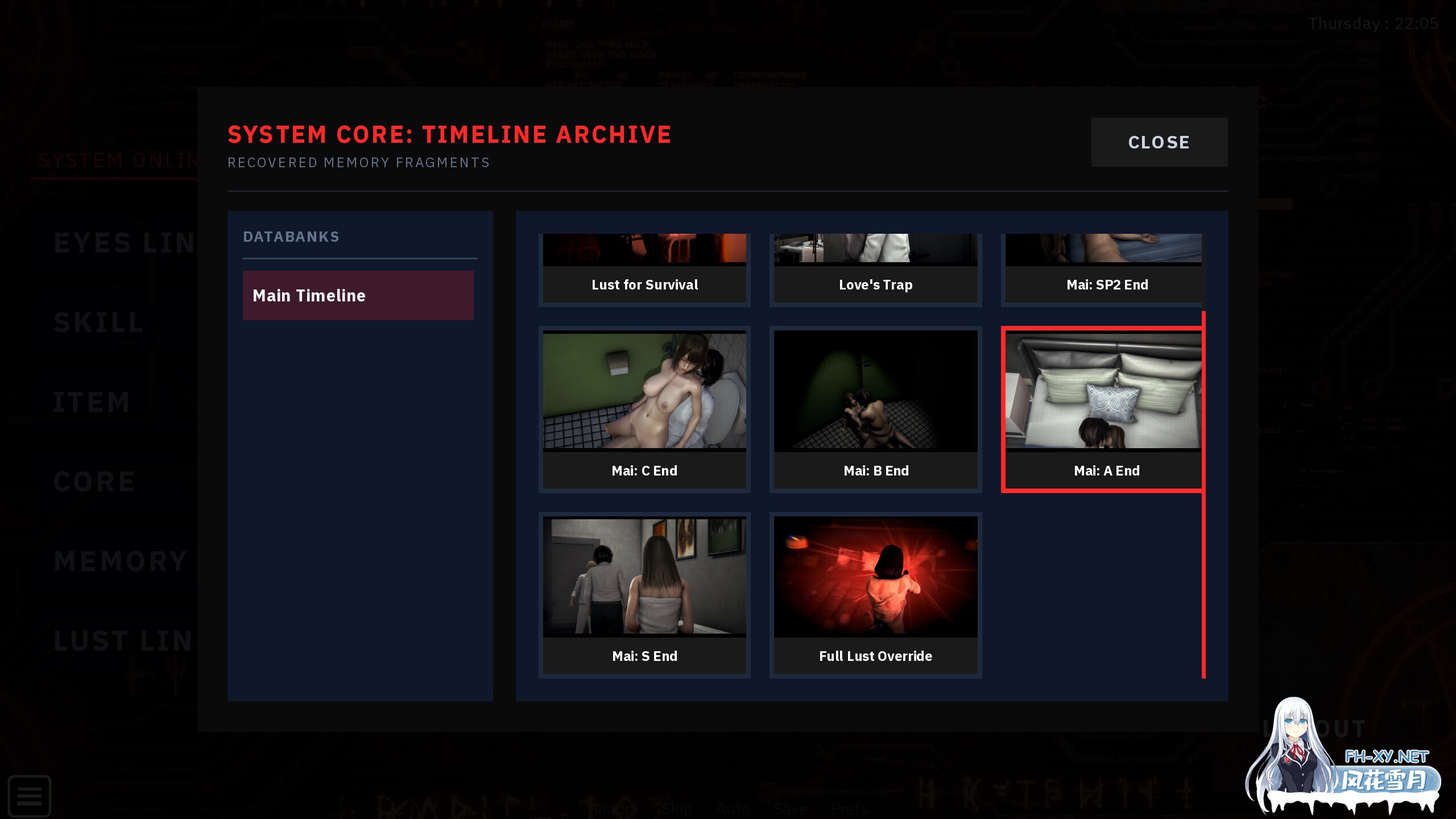Click the Save quick-menu link
This screenshot has width=1456, height=819.
click(x=790, y=808)
